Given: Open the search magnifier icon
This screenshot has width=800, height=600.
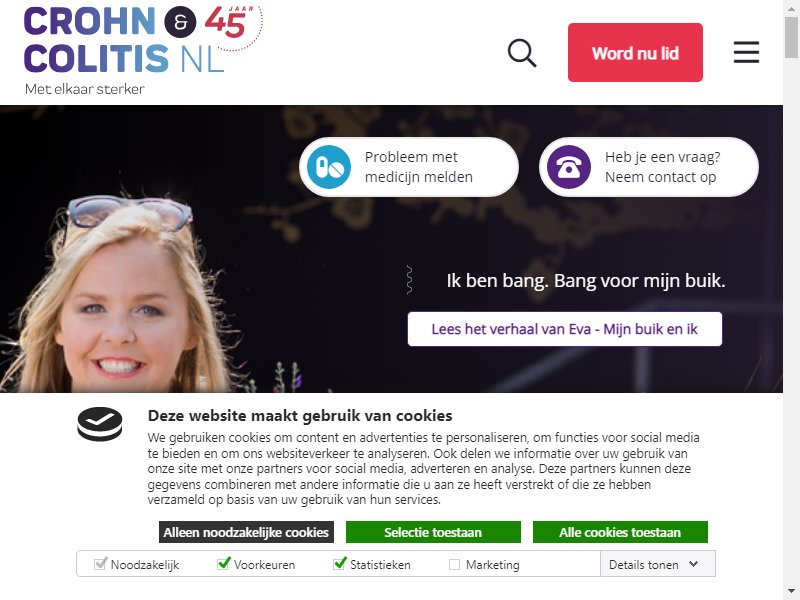Looking at the screenshot, I should pos(522,53).
